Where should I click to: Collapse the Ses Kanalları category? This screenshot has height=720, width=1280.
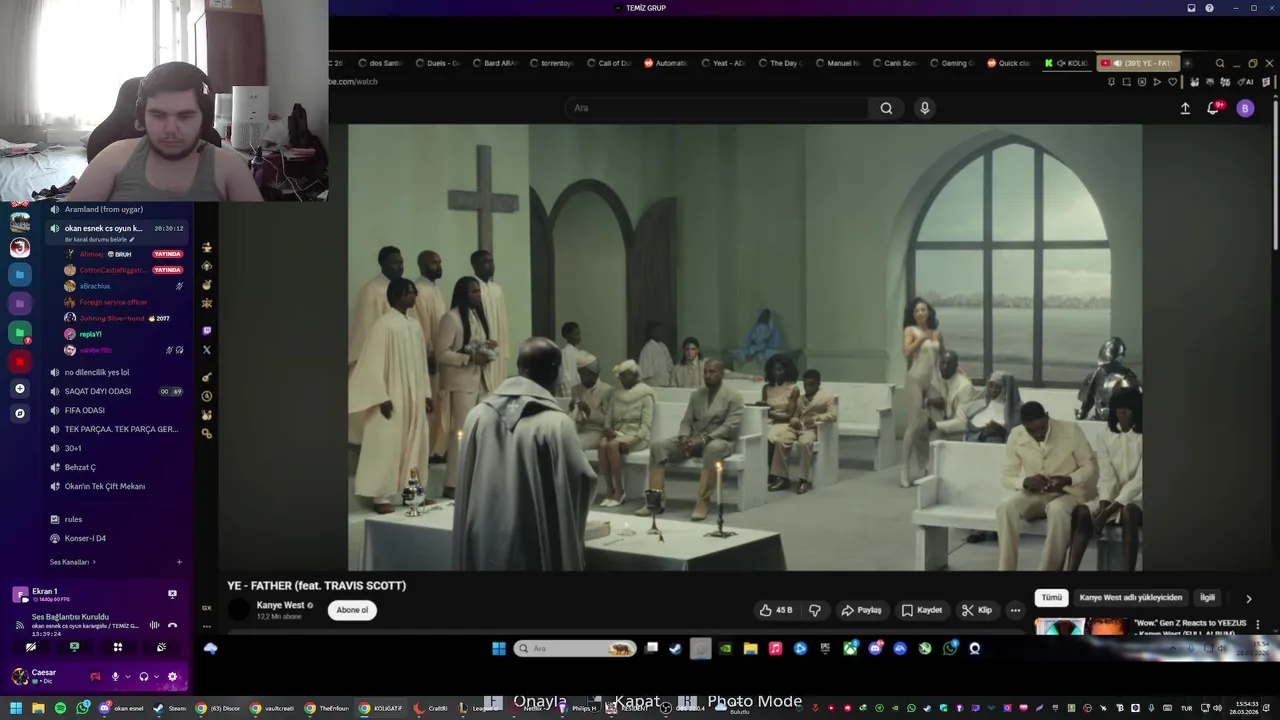pyautogui.click(x=72, y=562)
